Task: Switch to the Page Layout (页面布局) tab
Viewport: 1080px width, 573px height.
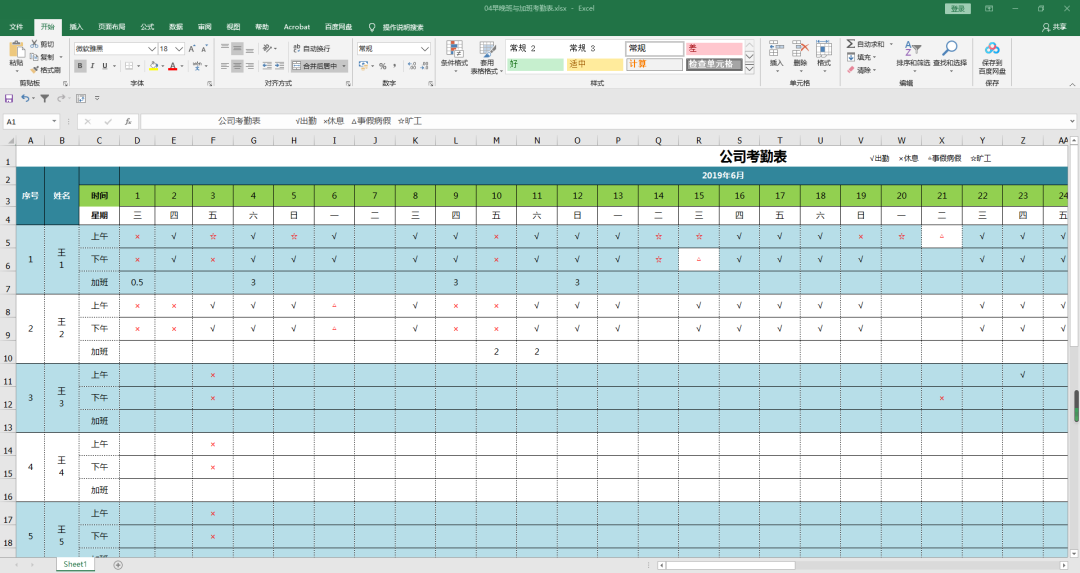Action: pos(112,27)
